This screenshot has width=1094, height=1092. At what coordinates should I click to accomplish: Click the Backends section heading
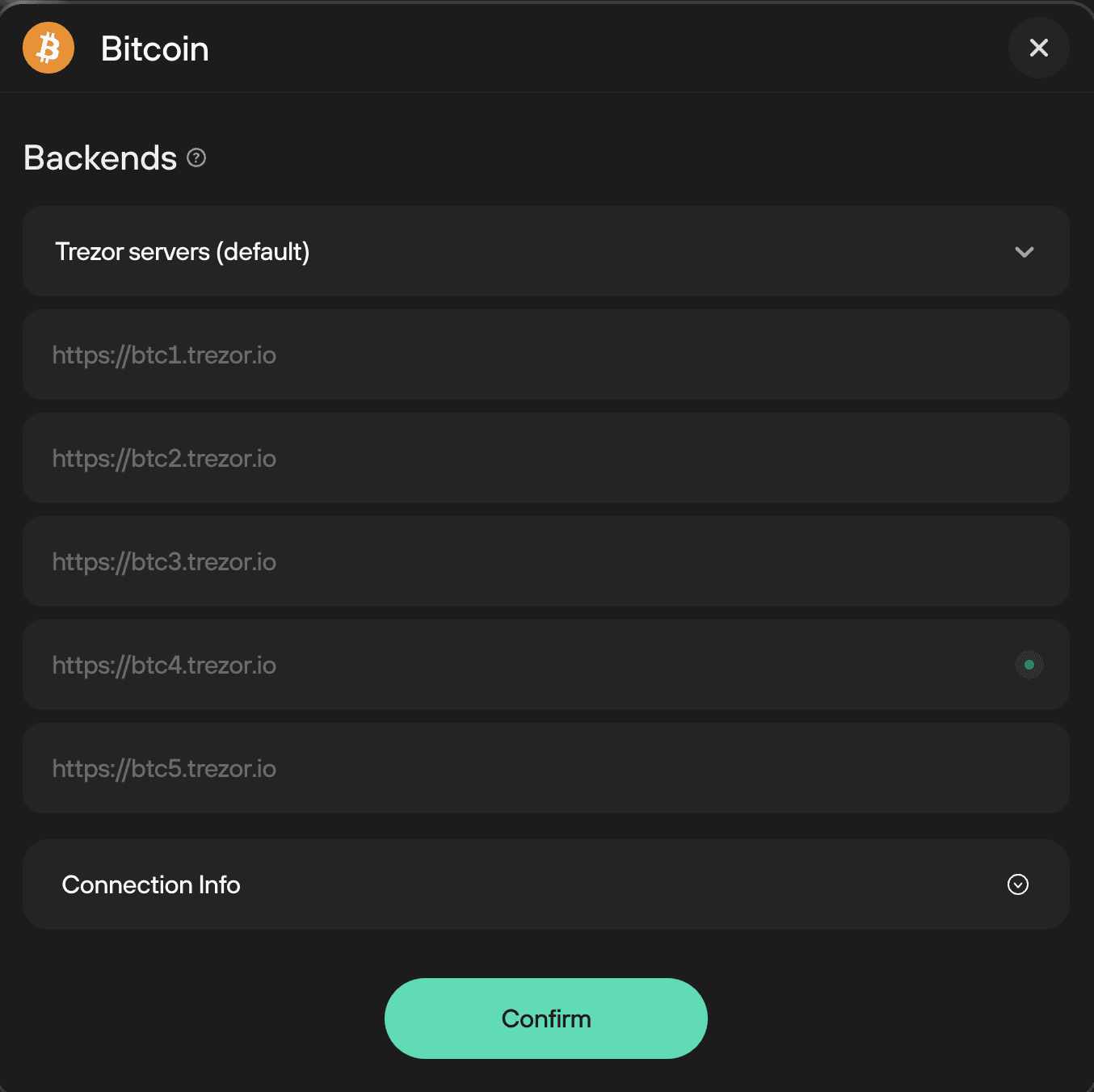(100, 157)
